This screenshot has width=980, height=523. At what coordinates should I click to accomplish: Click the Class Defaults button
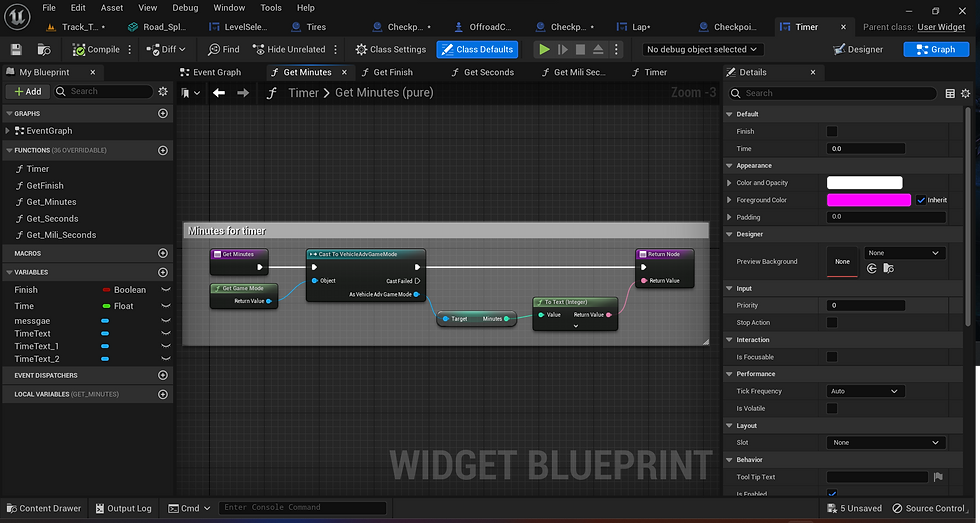(x=478, y=49)
